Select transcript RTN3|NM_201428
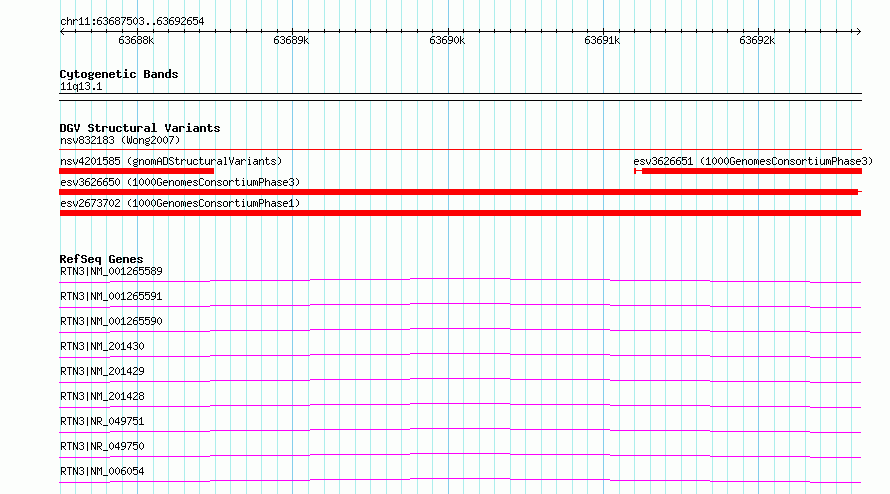 click(x=102, y=396)
